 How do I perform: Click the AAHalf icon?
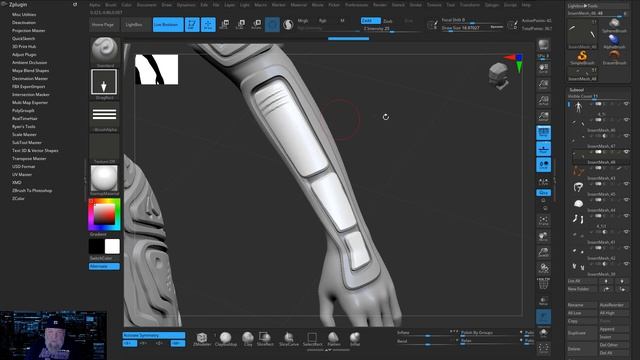point(543,116)
